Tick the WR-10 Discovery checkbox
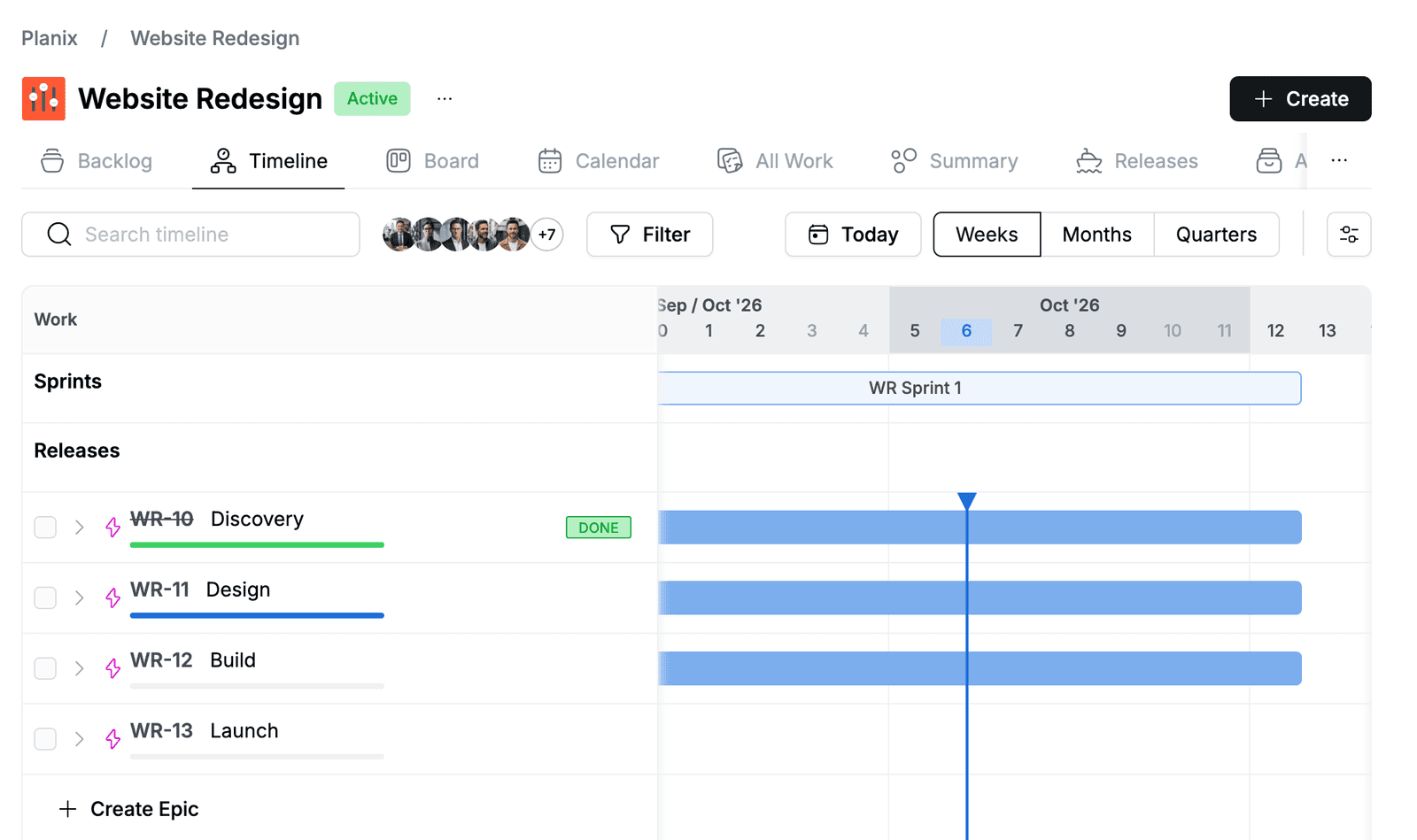 (x=45, y=528)
